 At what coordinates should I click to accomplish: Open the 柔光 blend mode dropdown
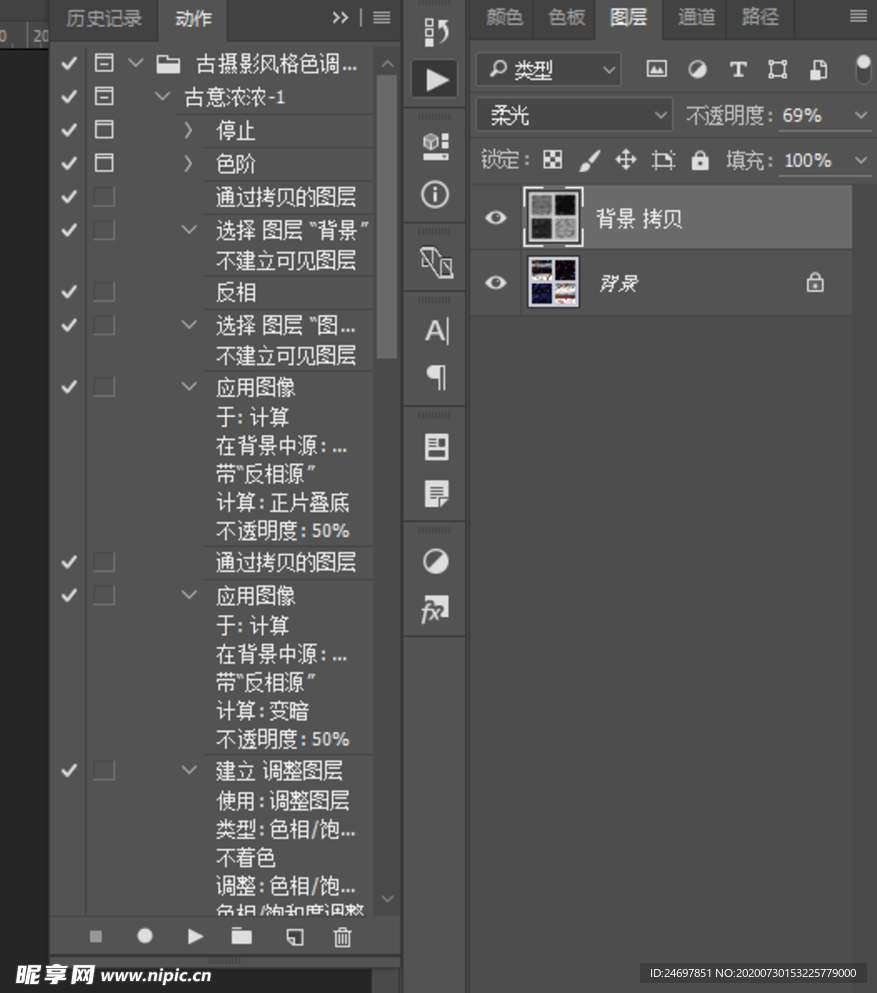[573, 115]
